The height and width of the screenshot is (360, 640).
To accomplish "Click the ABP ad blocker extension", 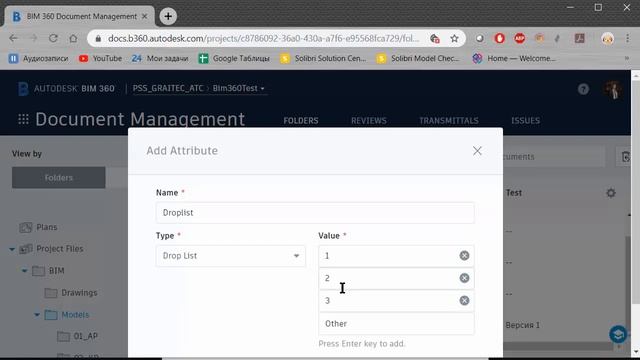I will click(519, 38).
